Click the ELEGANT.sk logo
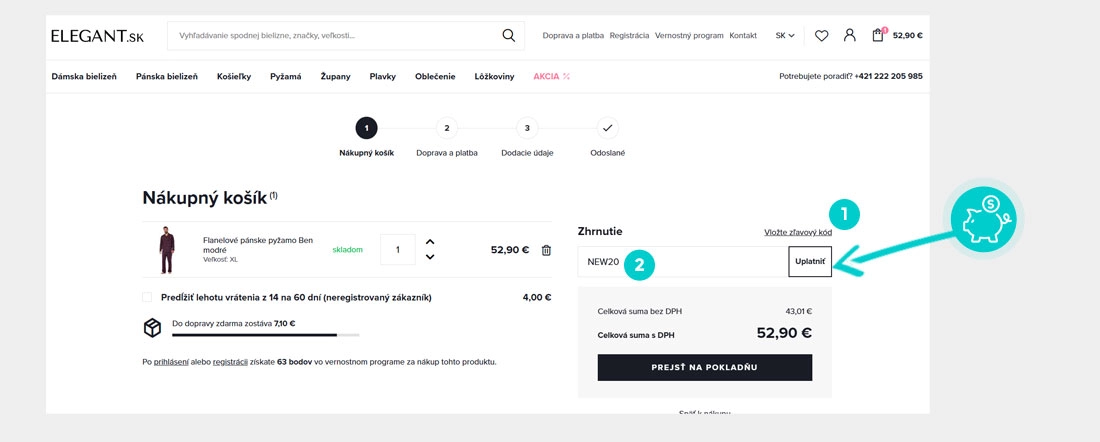The width and height of the screenshot is (1100, 442). [x=98, y=36]
